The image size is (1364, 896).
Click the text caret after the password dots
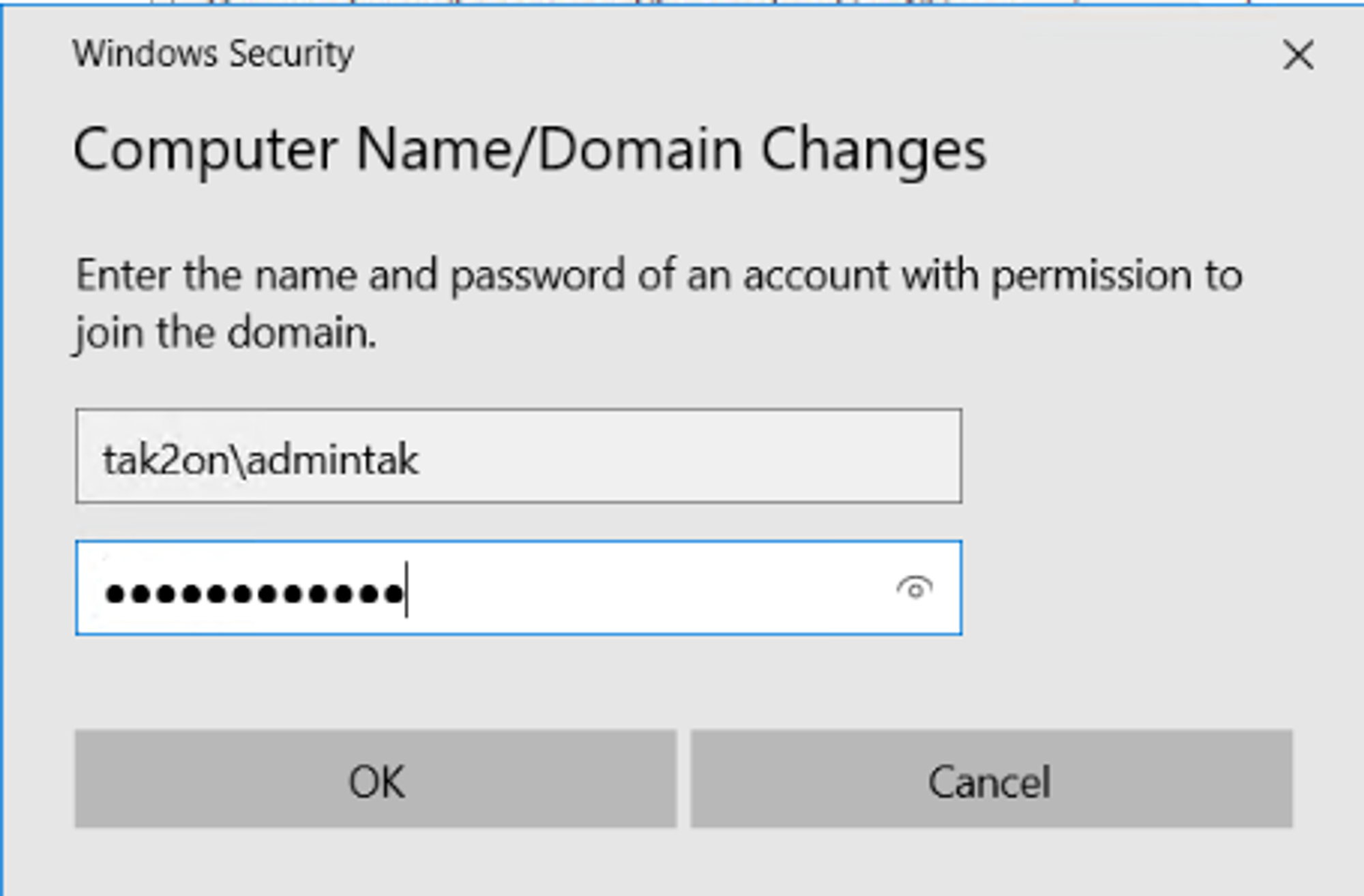[x=406, y=590]
